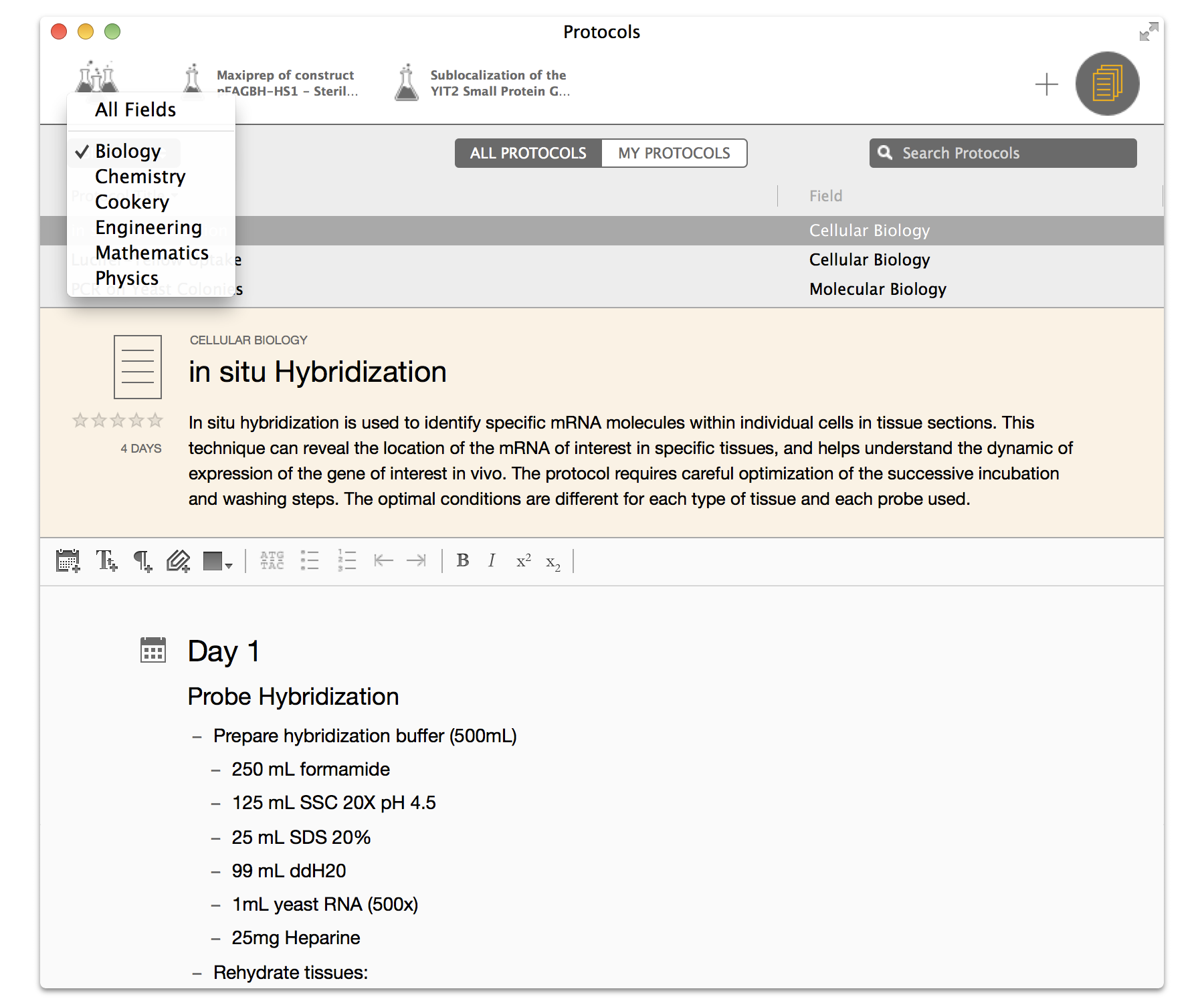
Task: Set rating with the first star
Action: click(80, 420)
